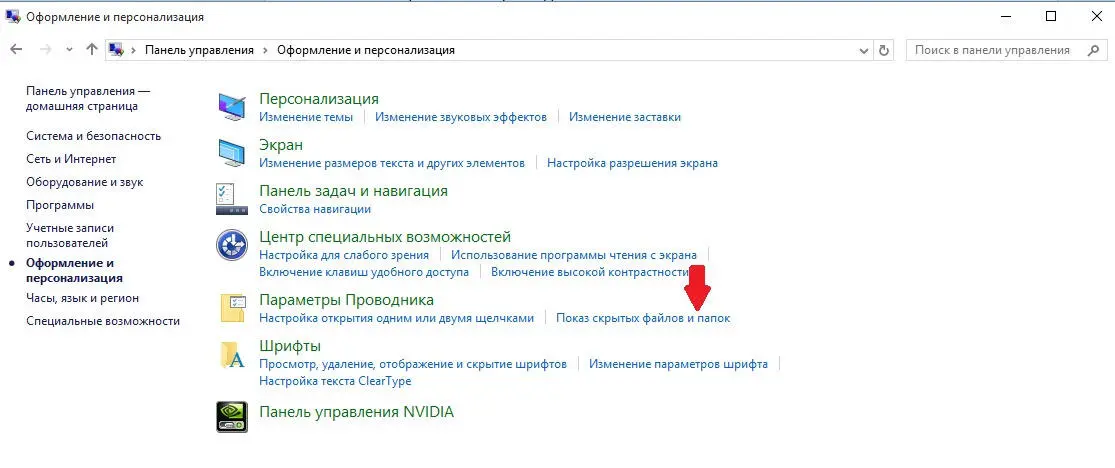Click the Параметры Проводника folder icon
This screenshot has height=468, width=1115.
[x=232, y=308]
